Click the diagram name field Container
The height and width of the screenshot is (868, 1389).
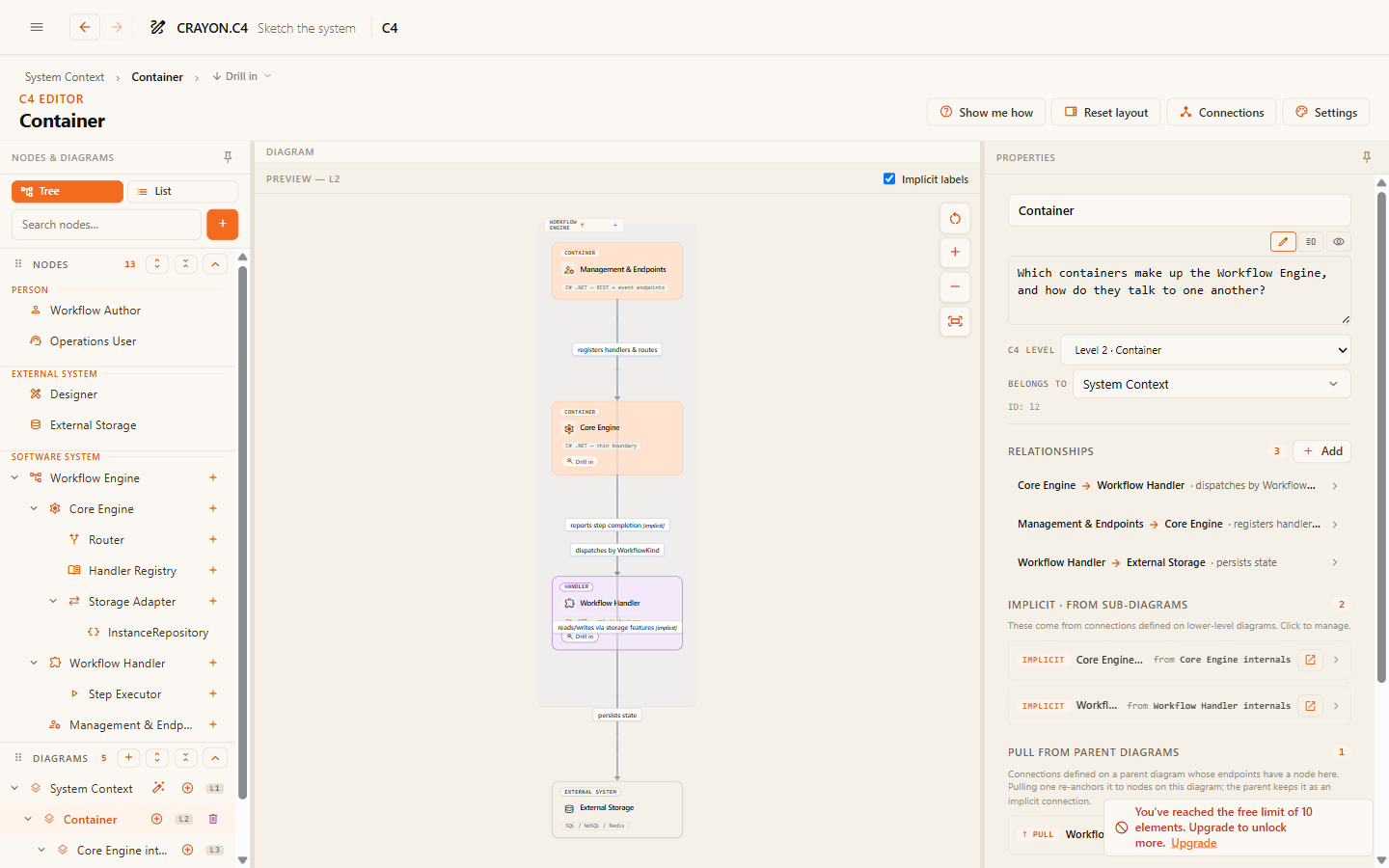[x=1179, y=210]
